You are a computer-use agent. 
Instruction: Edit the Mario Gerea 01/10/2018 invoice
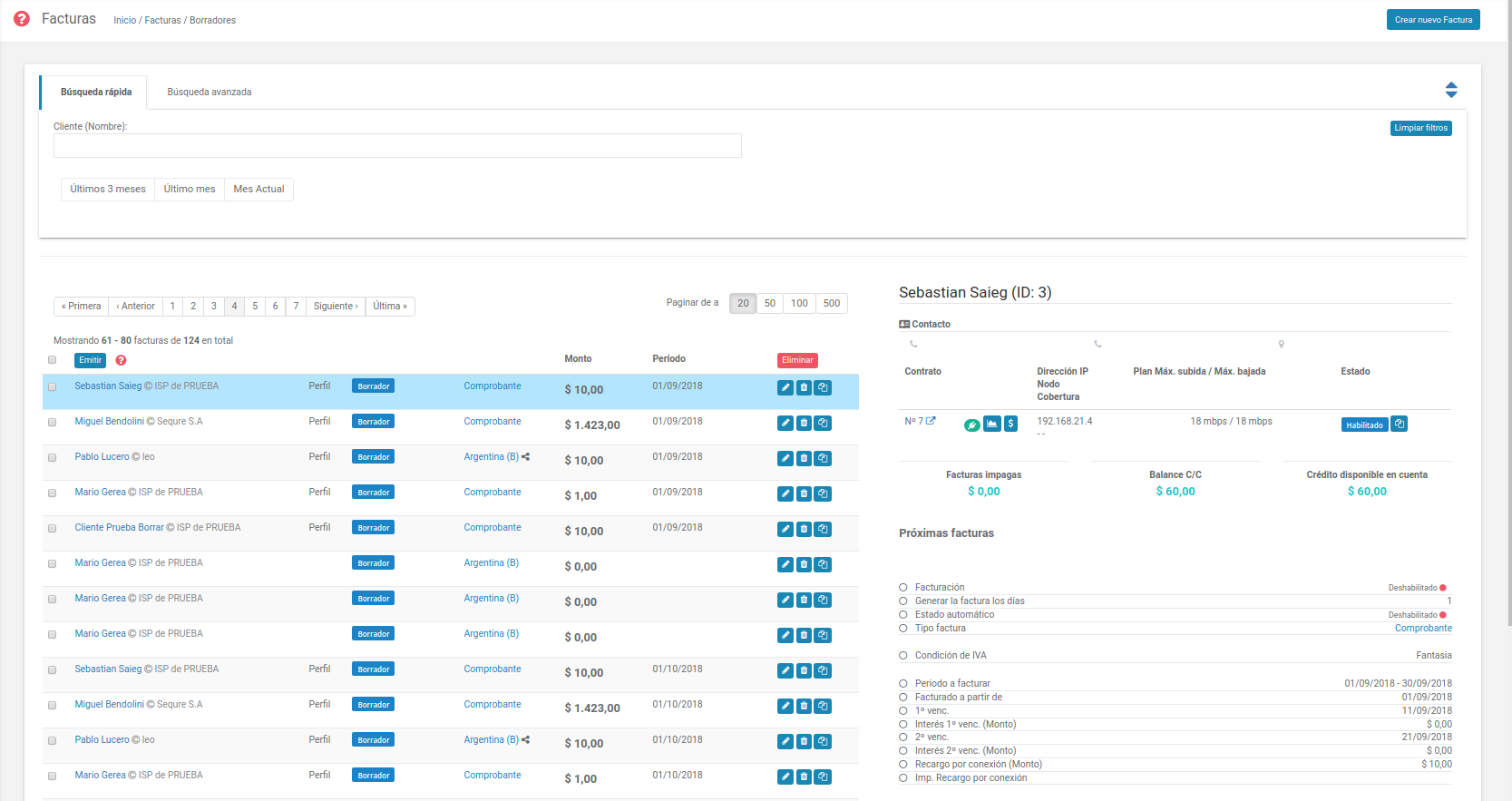pyautogui.click(x=785, y=777)
